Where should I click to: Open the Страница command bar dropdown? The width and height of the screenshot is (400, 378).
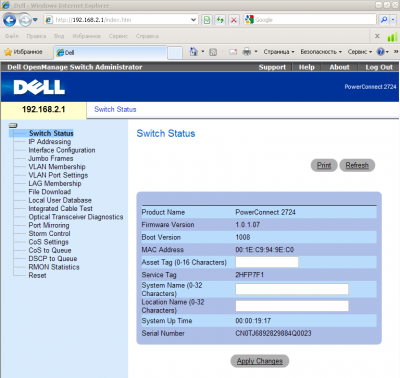click(279, 52)
